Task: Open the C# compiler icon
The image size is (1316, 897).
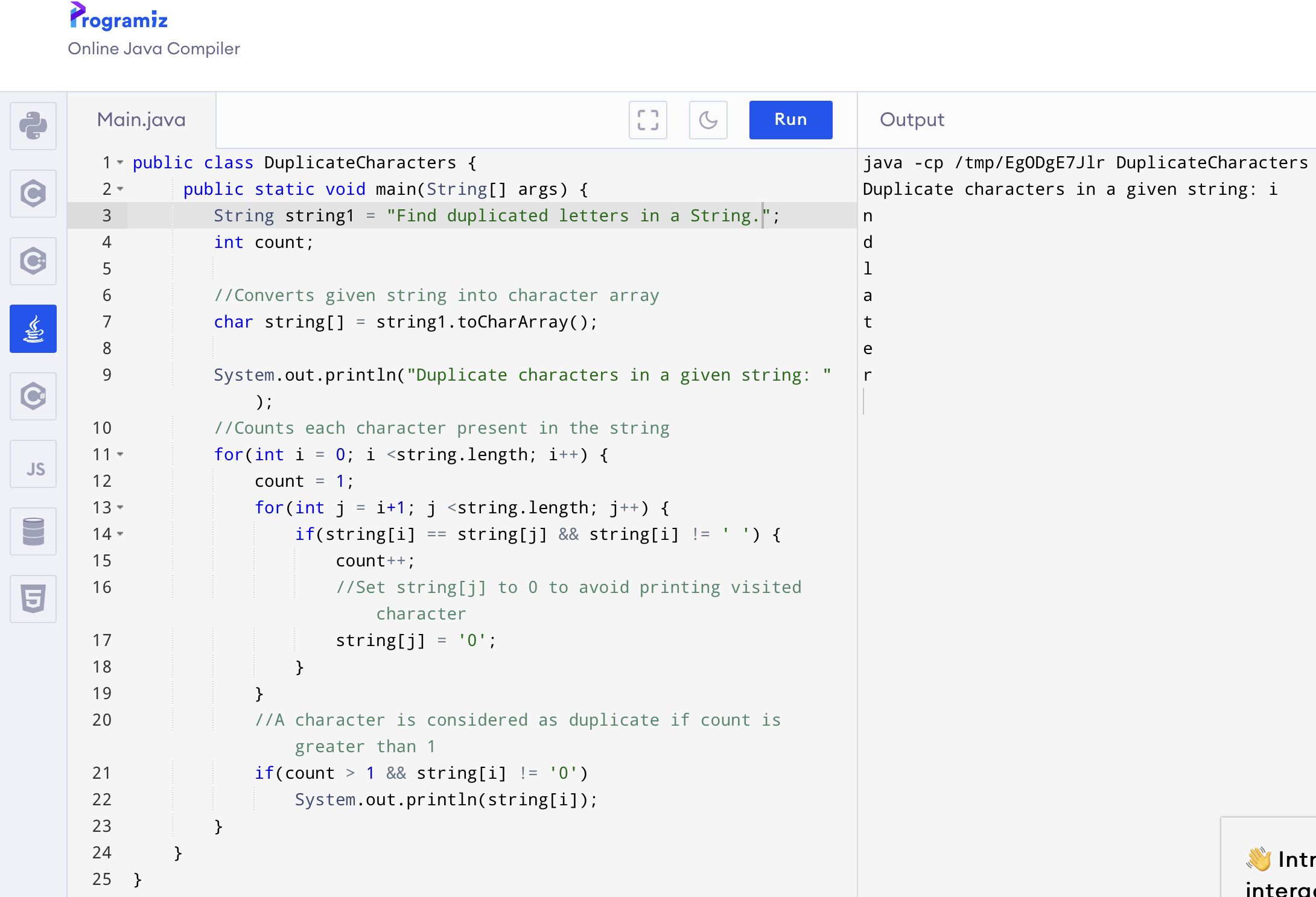Action: [33, 396]
